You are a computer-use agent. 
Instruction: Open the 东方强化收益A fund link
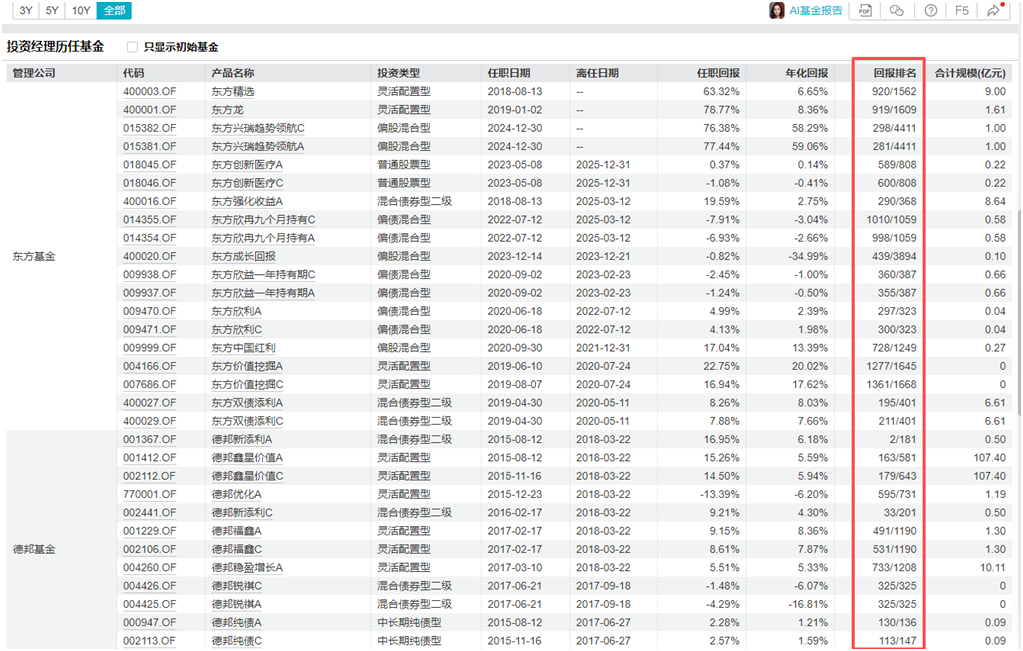click(247, 201)
